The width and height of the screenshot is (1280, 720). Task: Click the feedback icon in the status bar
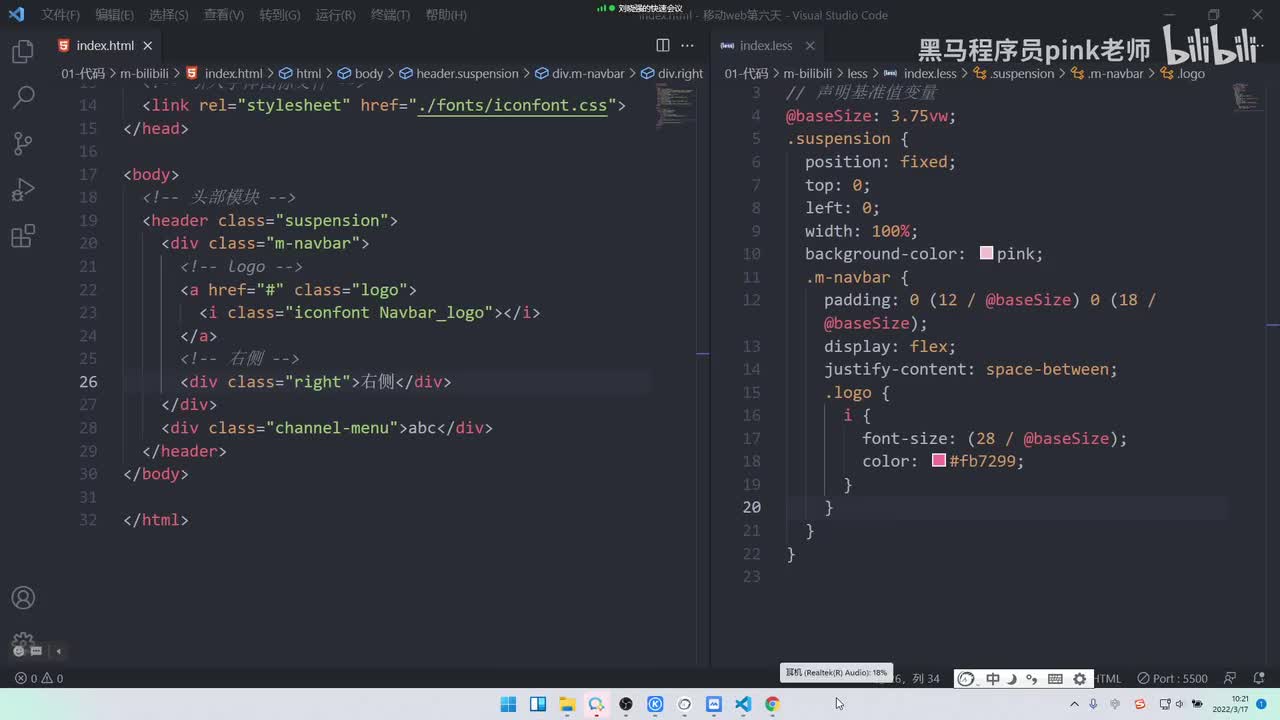[1230, 678]
